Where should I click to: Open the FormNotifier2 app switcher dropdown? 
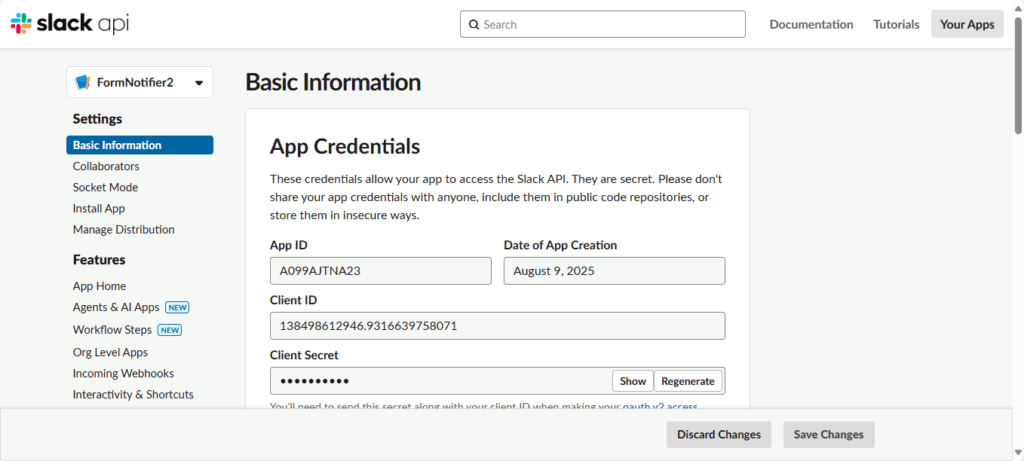140,82
